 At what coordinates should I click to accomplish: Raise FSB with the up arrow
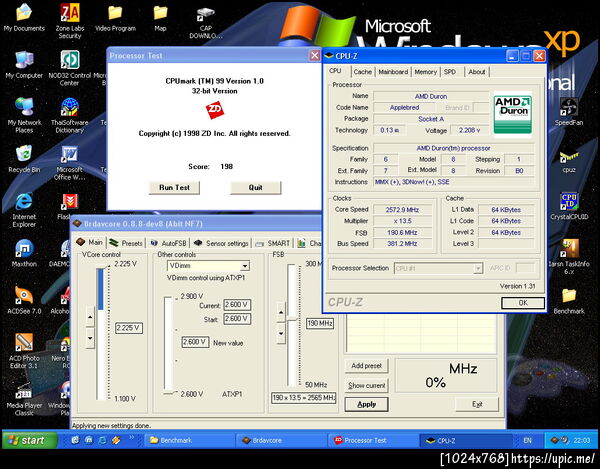(281, 312)
